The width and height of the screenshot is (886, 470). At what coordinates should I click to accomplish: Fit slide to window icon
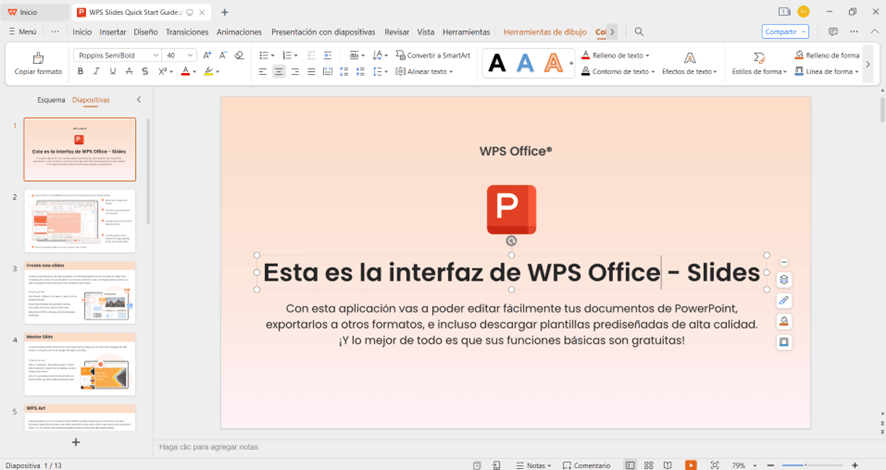(x=715, y=465)
